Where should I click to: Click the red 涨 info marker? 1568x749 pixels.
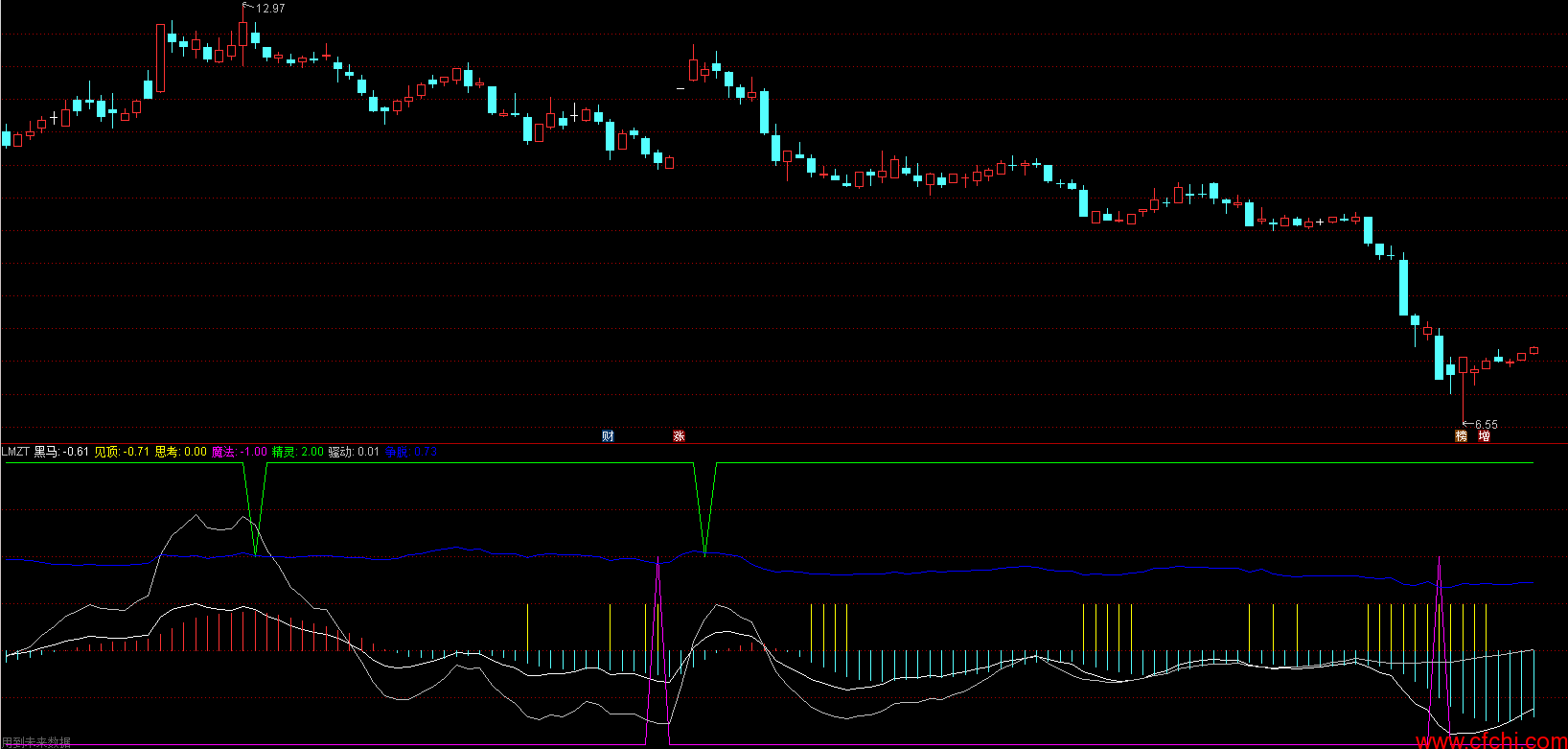pos(679,436)
